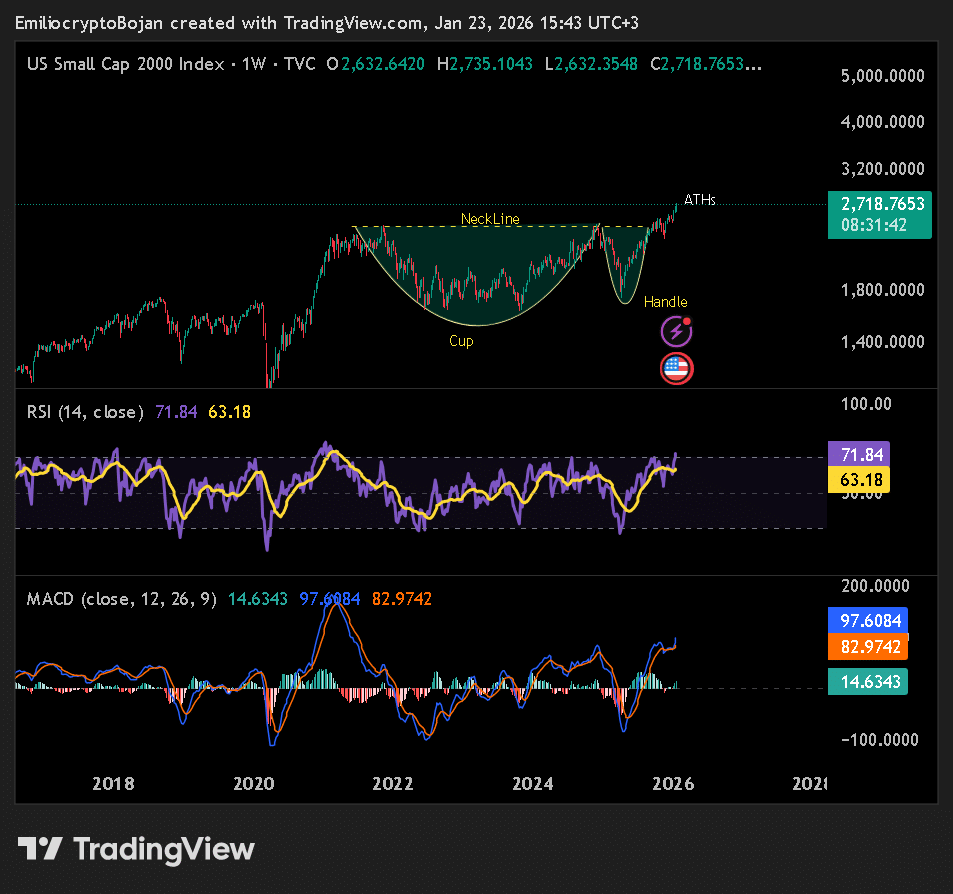Click the green last price label 2,718.7653
The width and height of the screenshot is (953, 894).
[879, 206]
